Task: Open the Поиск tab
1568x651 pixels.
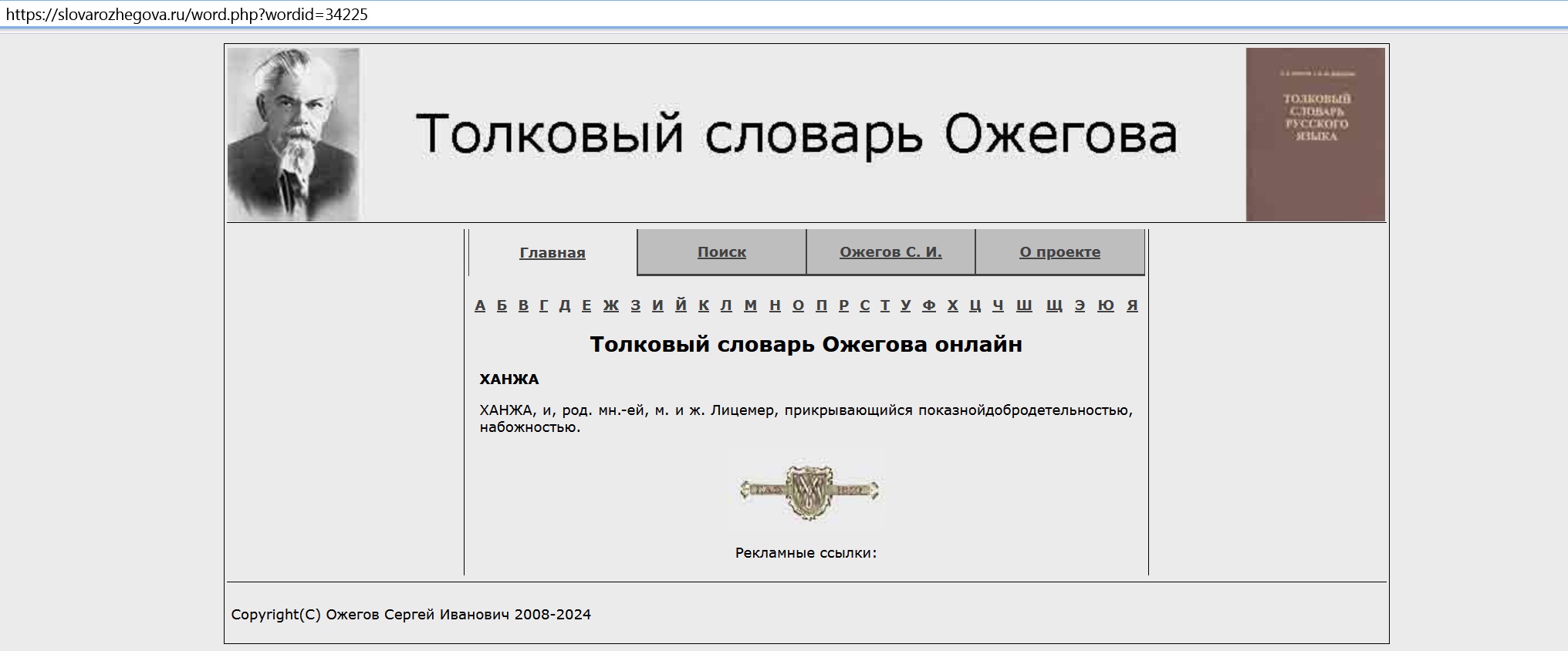Action: coord(721,252)
